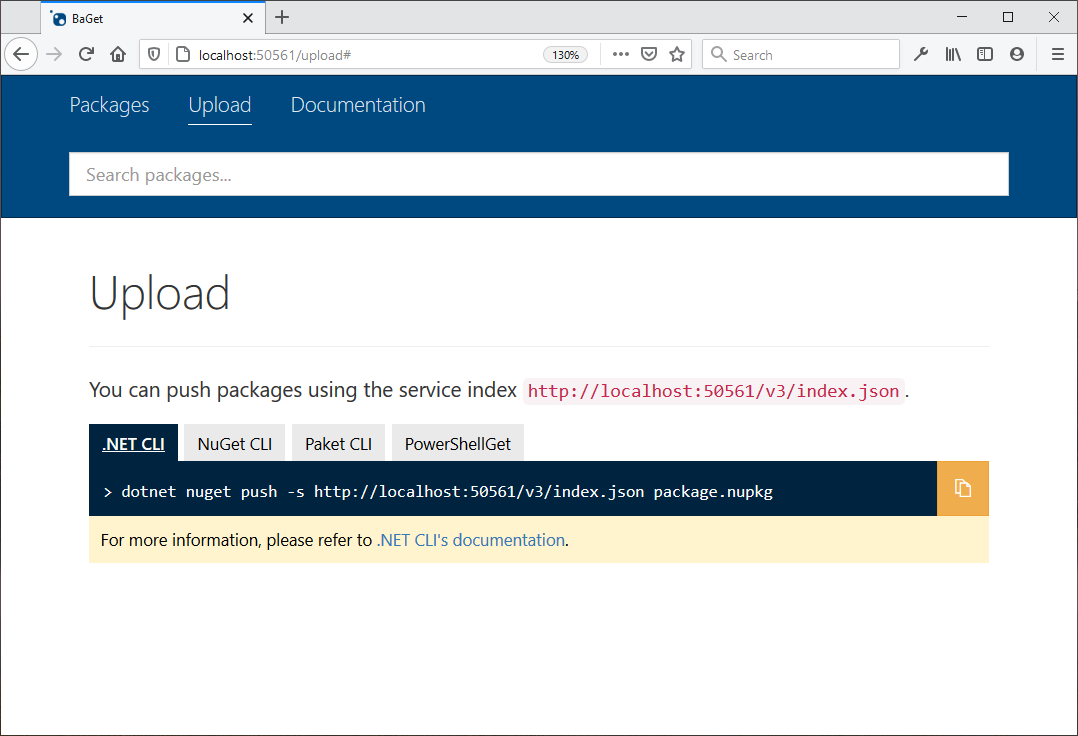Image resolution: width=1078 pixels, height=736 pixels.
Task: Select the .NET CLI tab
Action: coord(133,443)
